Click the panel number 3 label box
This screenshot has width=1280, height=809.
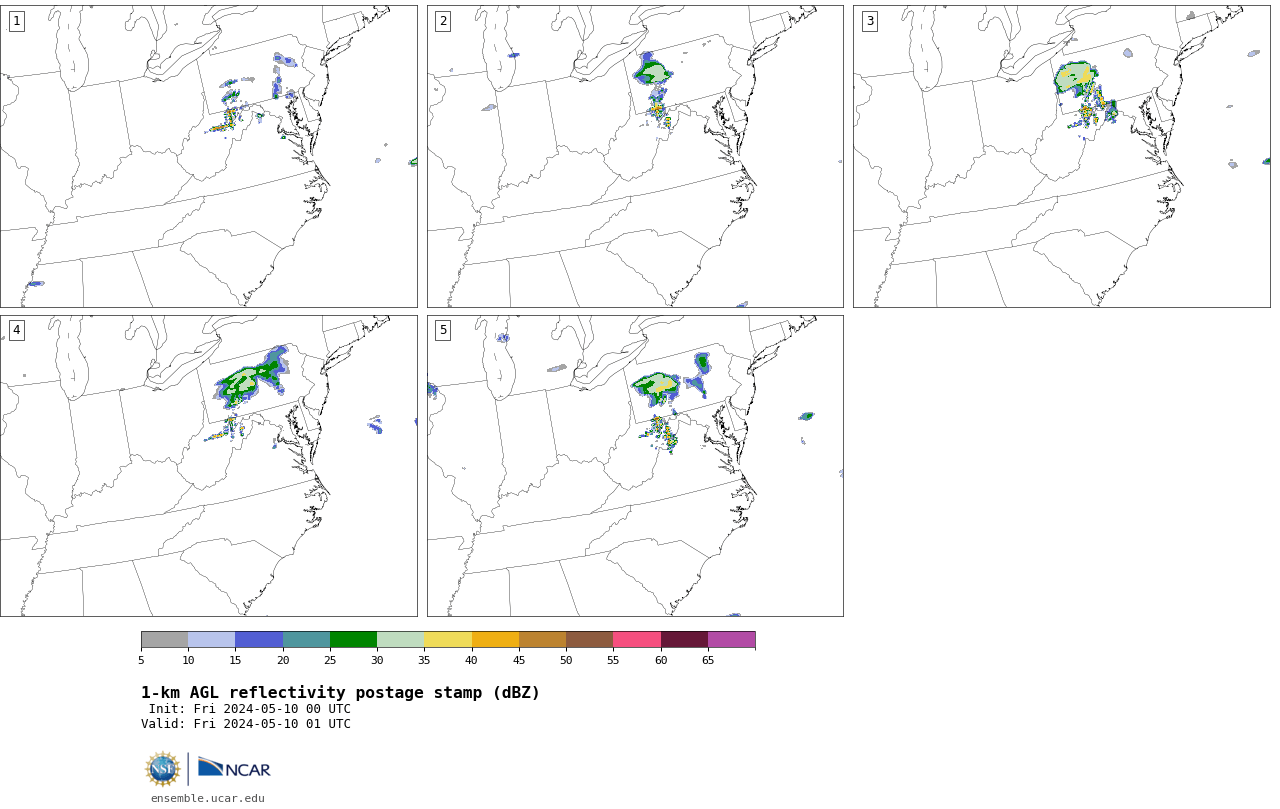(x=869, y=21)
